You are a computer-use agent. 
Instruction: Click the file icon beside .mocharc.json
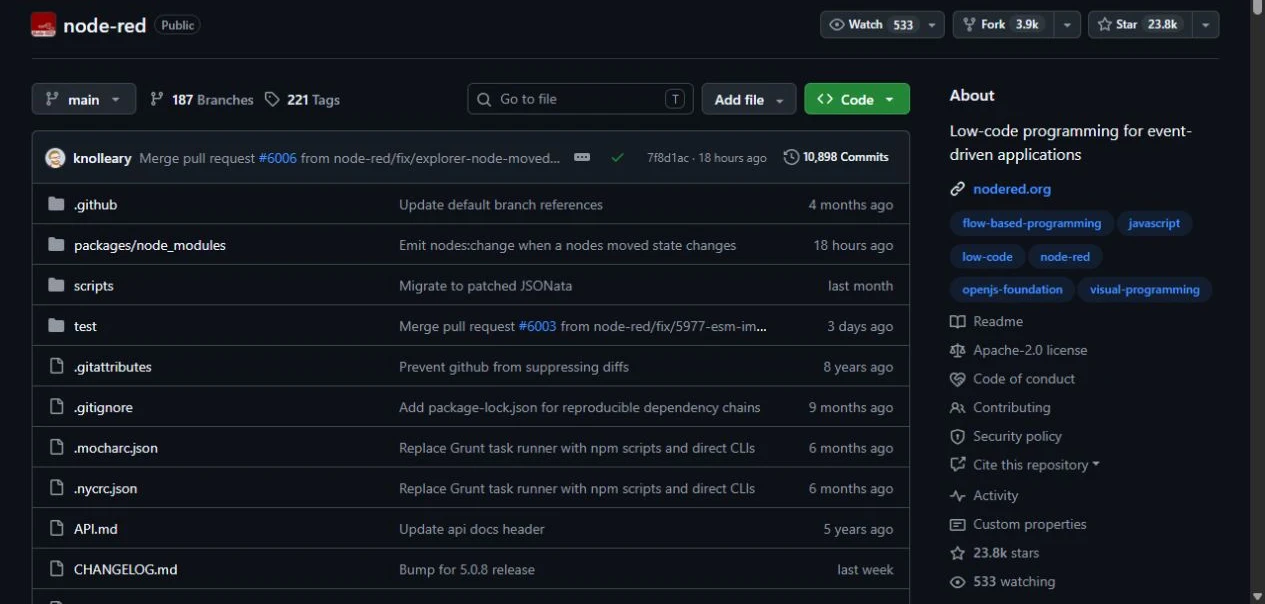[56, 448]
